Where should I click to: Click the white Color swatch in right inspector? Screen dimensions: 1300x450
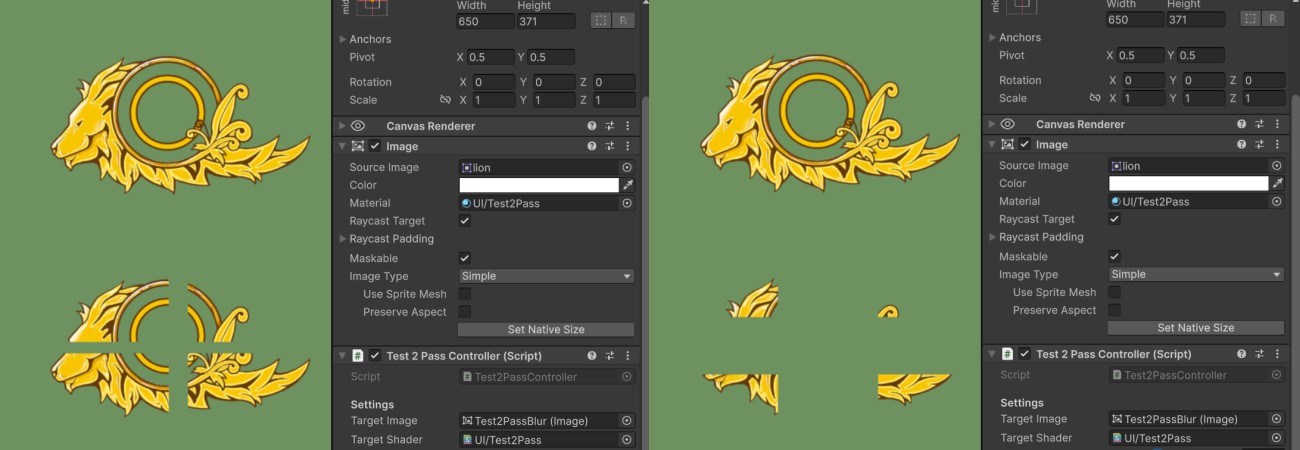(x=1188, y=184)
